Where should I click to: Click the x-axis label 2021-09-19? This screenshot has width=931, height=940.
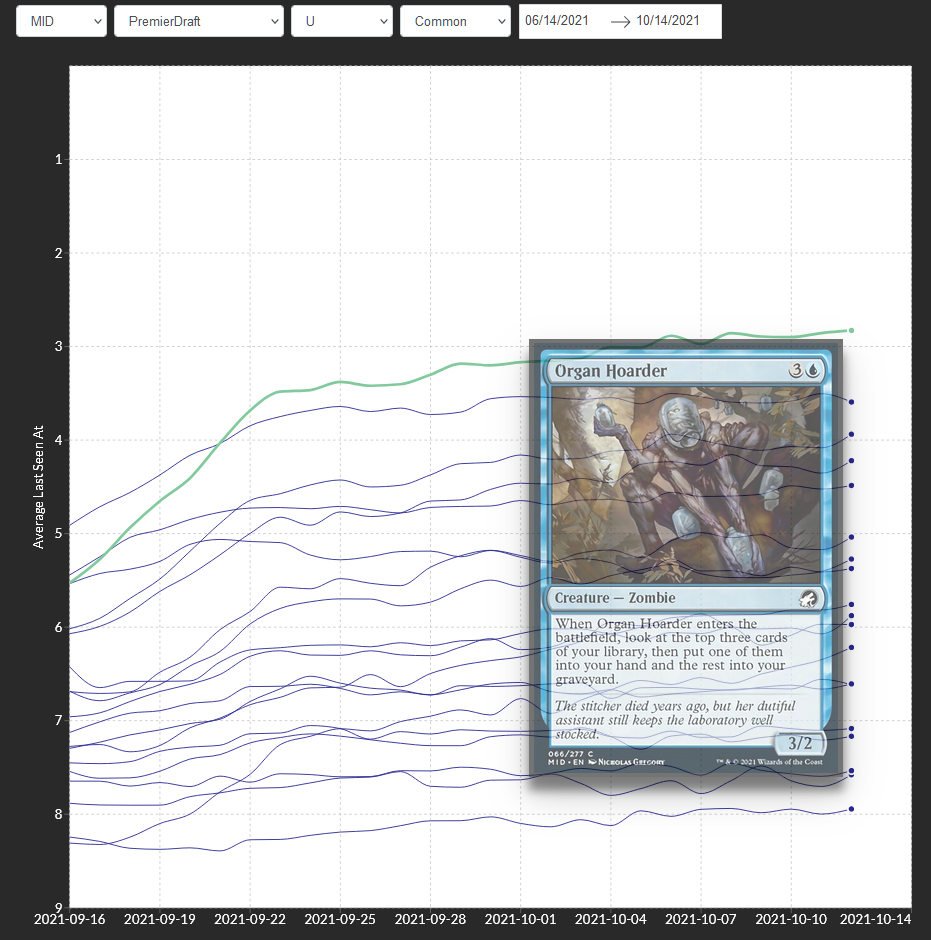[159, 919]
